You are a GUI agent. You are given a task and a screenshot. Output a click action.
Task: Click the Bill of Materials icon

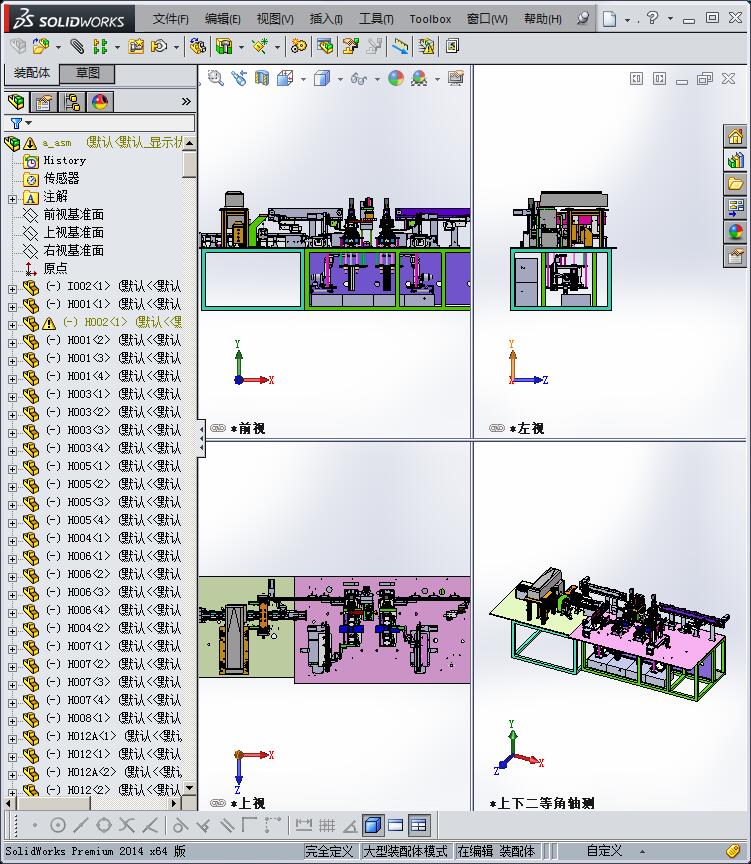(325, 46)
